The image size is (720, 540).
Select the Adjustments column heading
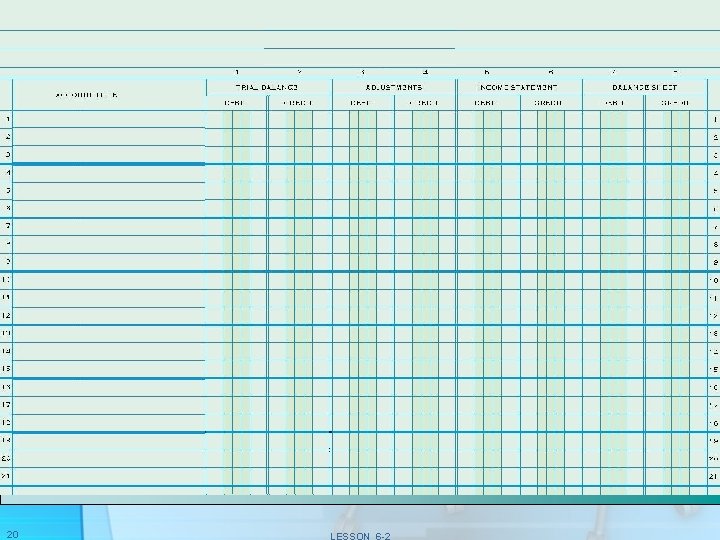[394, 87]
